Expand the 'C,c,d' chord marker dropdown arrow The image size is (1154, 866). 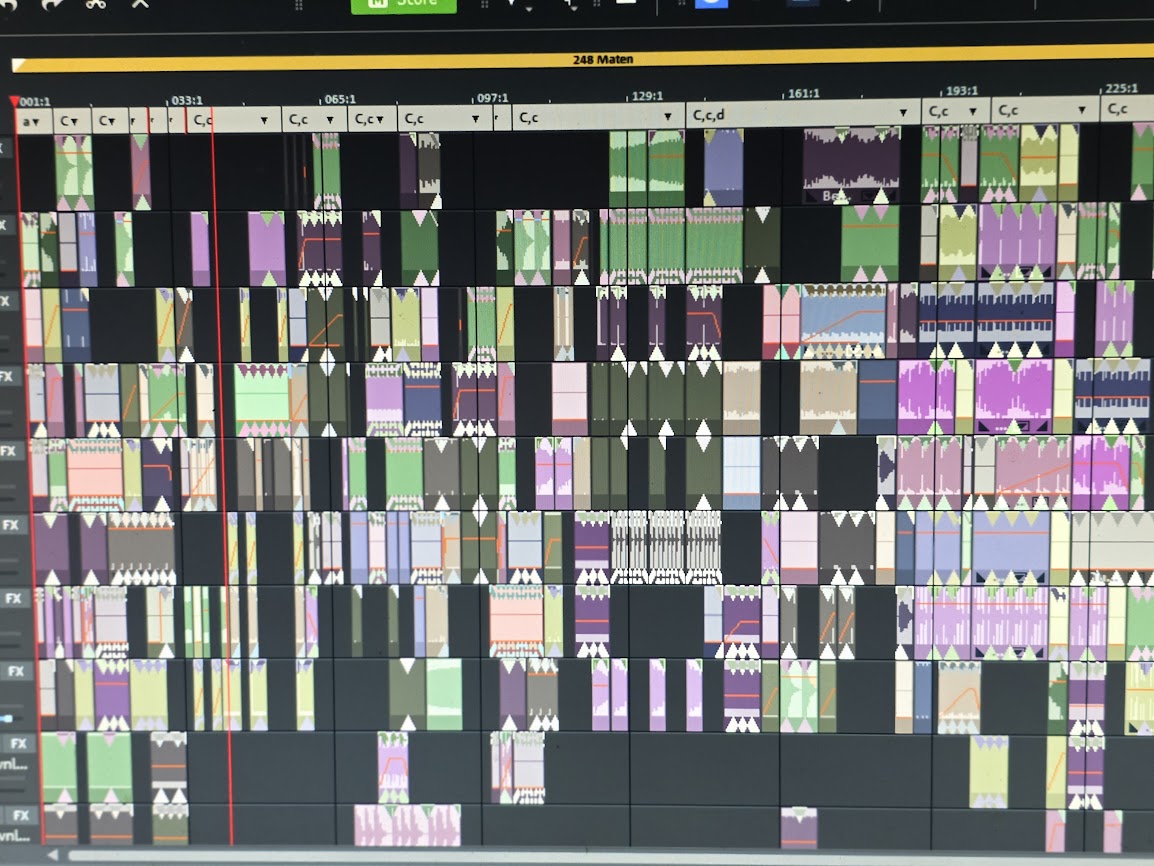tap(903, 114)
